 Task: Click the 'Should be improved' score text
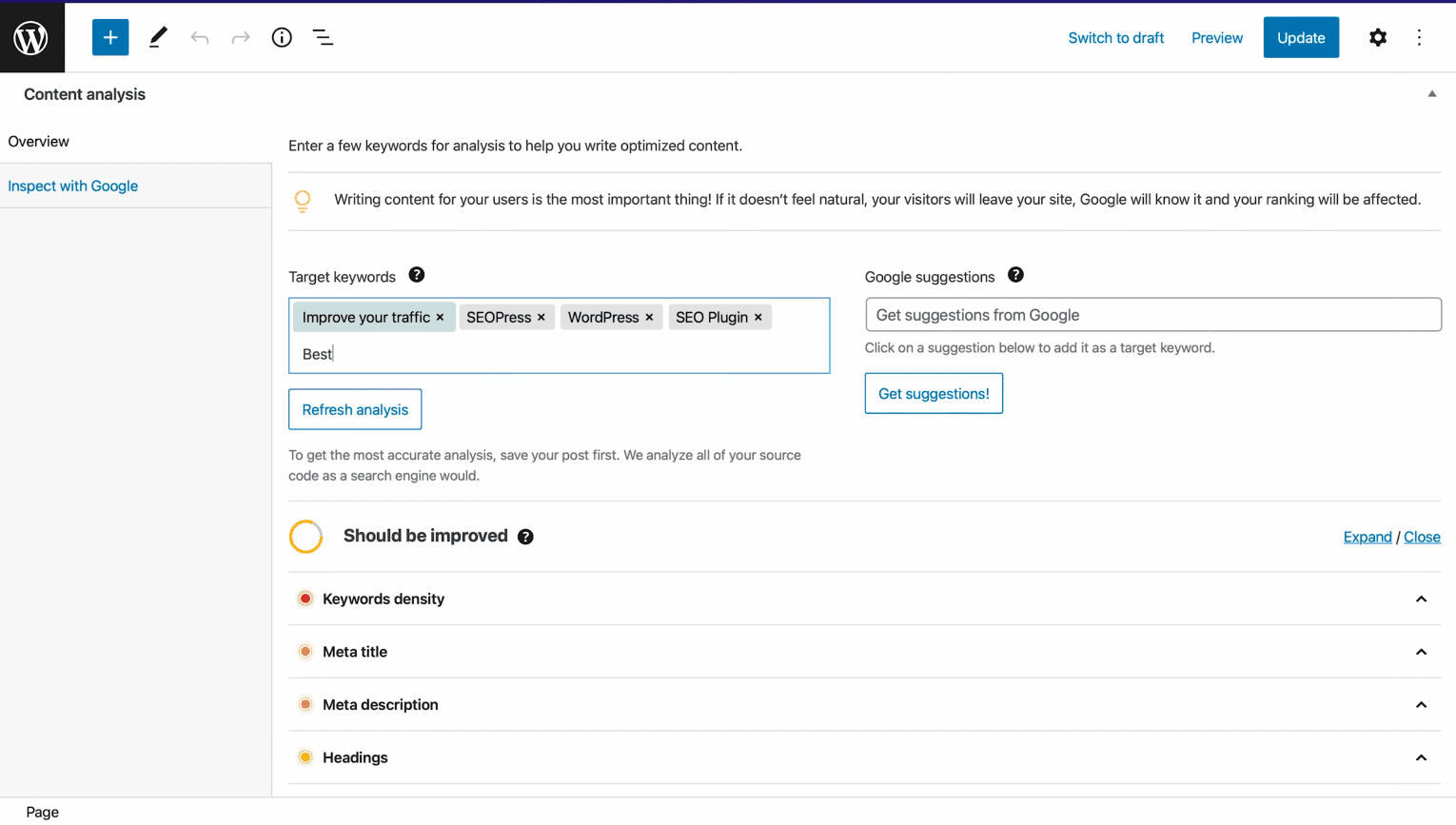coord(425,536)
